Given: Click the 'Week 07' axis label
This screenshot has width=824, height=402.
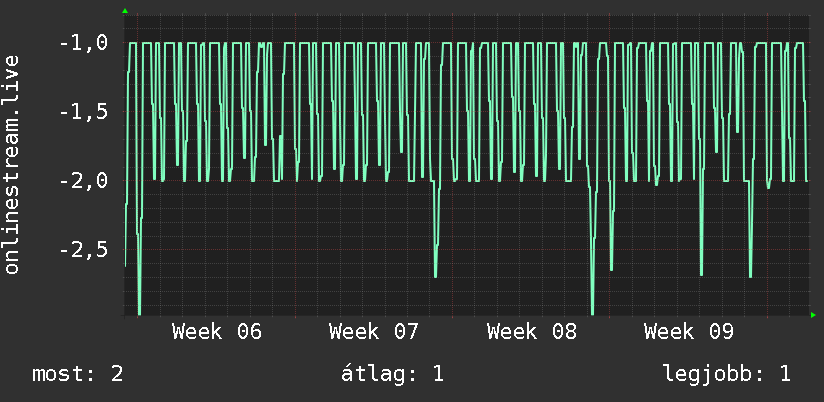Looking at the screenshot, I should tap(374, 332).
